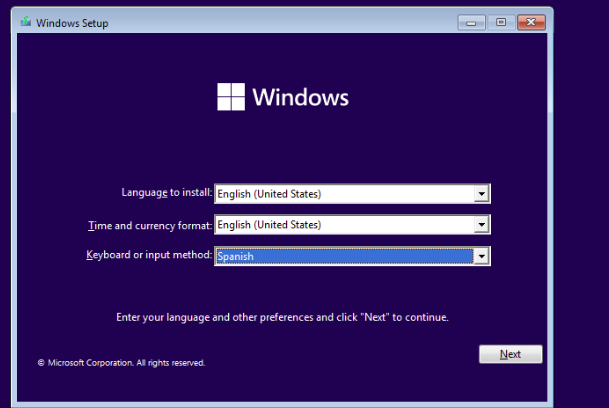Maximize the Windows Setup window

point(501,23)
